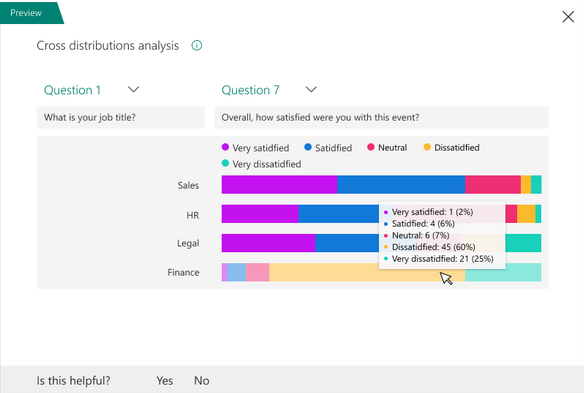Click the Dissatidfied legend label
The image size is (584, 393).
[457, 148]
